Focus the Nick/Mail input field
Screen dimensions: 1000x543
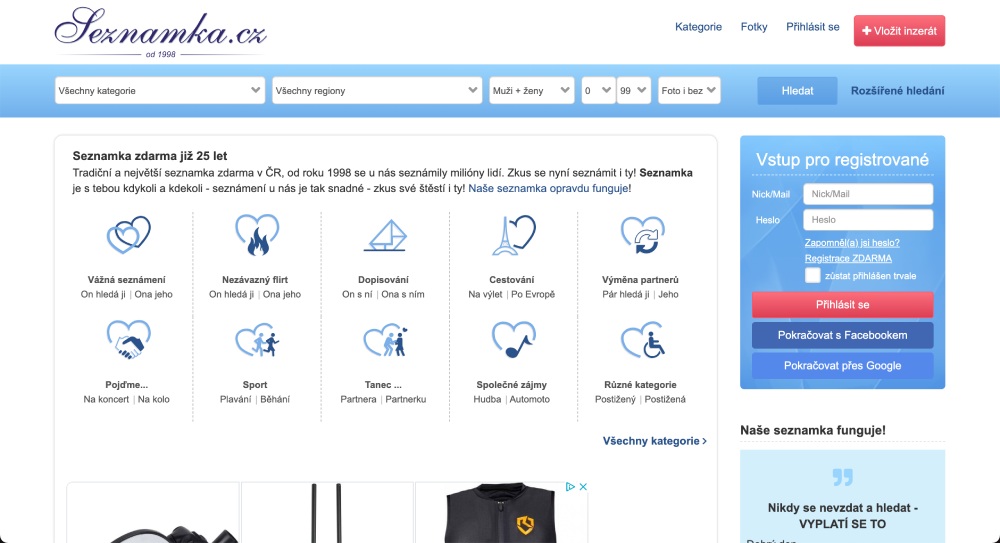click(868, 194)
